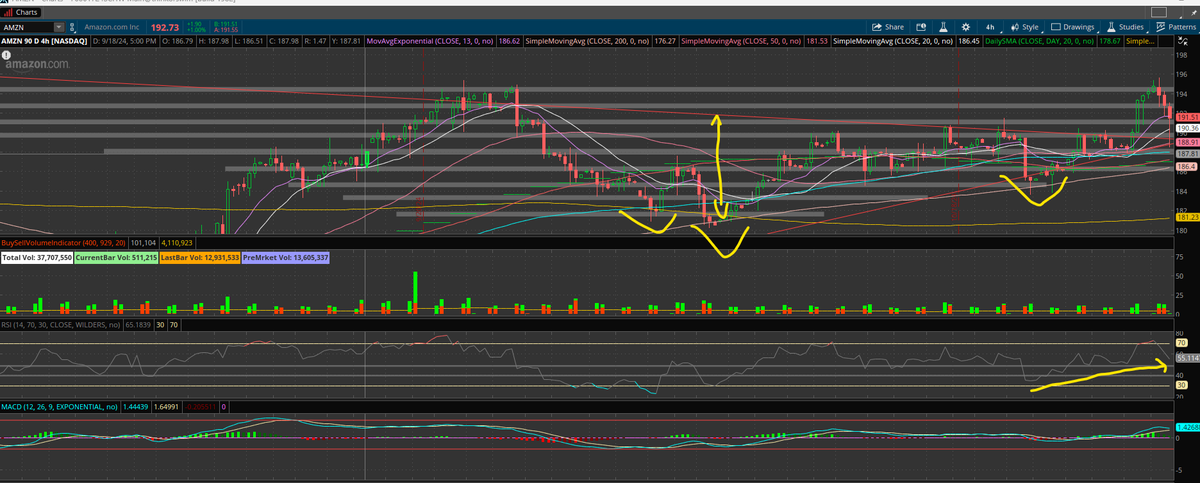Click the AMZN symbol input field
Screen dimensions: 1200x483
(x=29, y=27)
